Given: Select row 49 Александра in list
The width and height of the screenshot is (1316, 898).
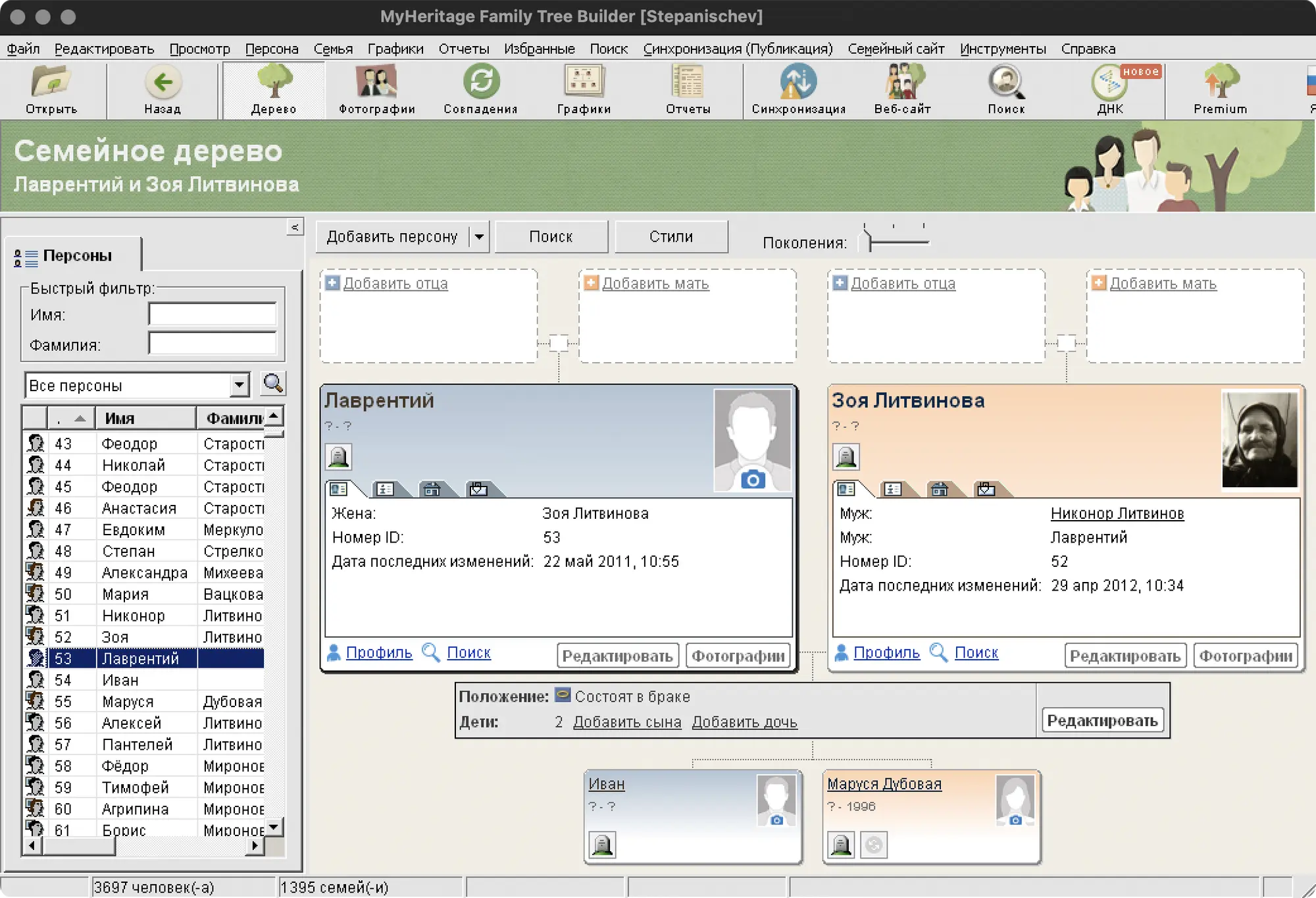Looking at the screenshot, I should pyautogui.click(x=143, y=573).
